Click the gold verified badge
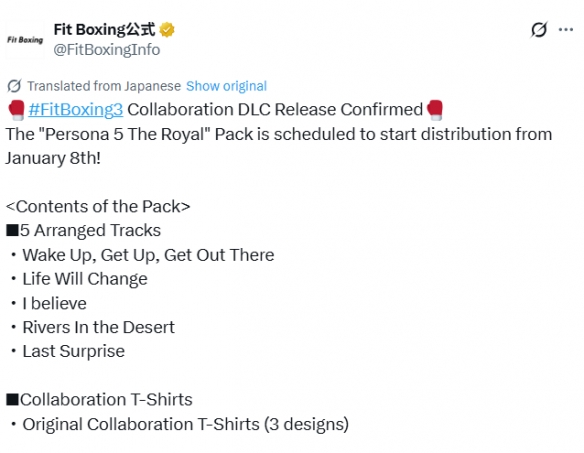The height and width of the screenshot is (453, 584). pos(167,30)
